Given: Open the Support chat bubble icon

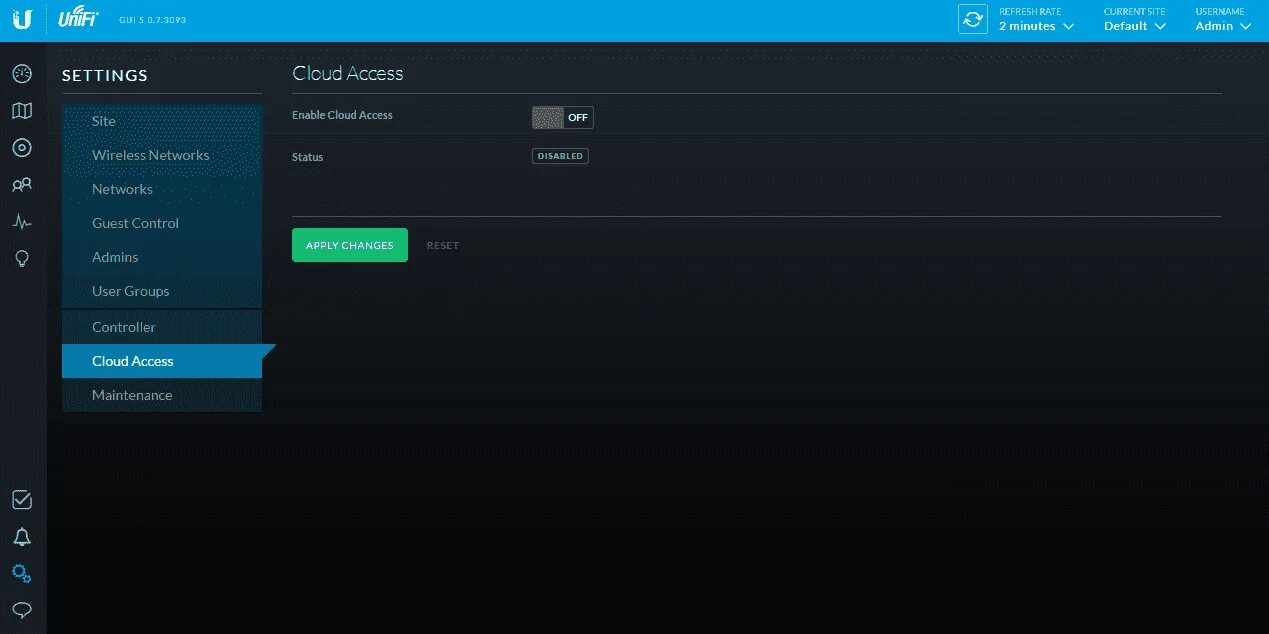Looking at the screenshot, I should (x=22, y=610).
